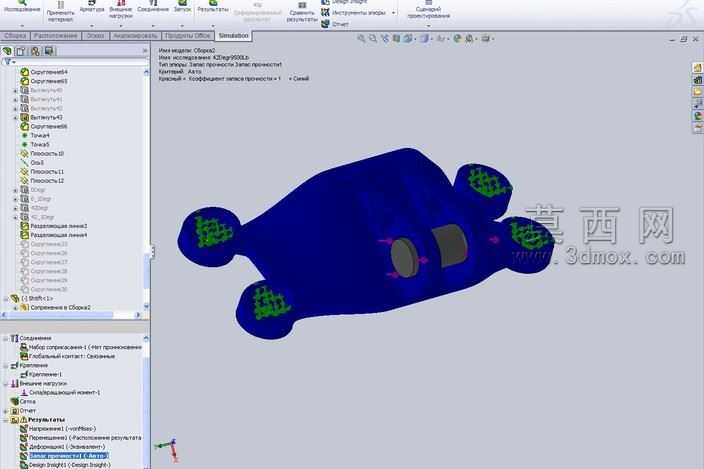Open the DisplayManager panel tab

pyautogui.click(x=48, y=51)
